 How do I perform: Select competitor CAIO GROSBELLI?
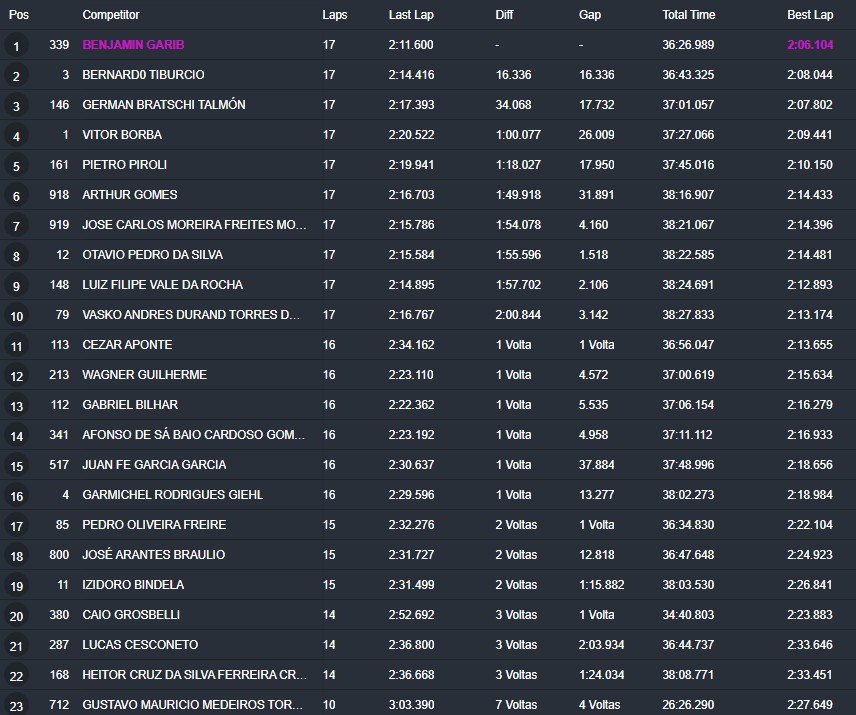(131, 615)
